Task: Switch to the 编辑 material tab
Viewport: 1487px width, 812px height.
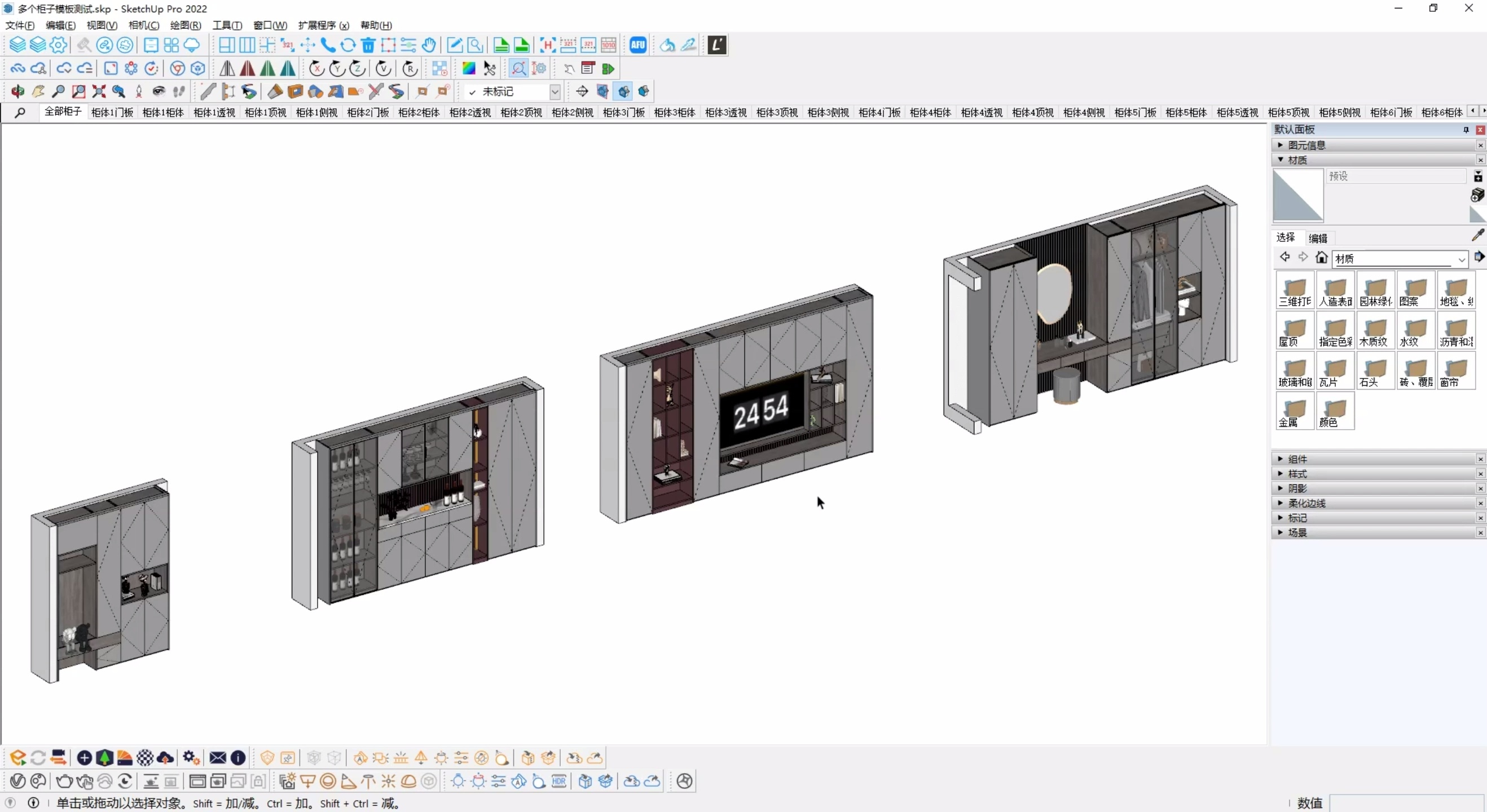Action: click(1317, 239)
